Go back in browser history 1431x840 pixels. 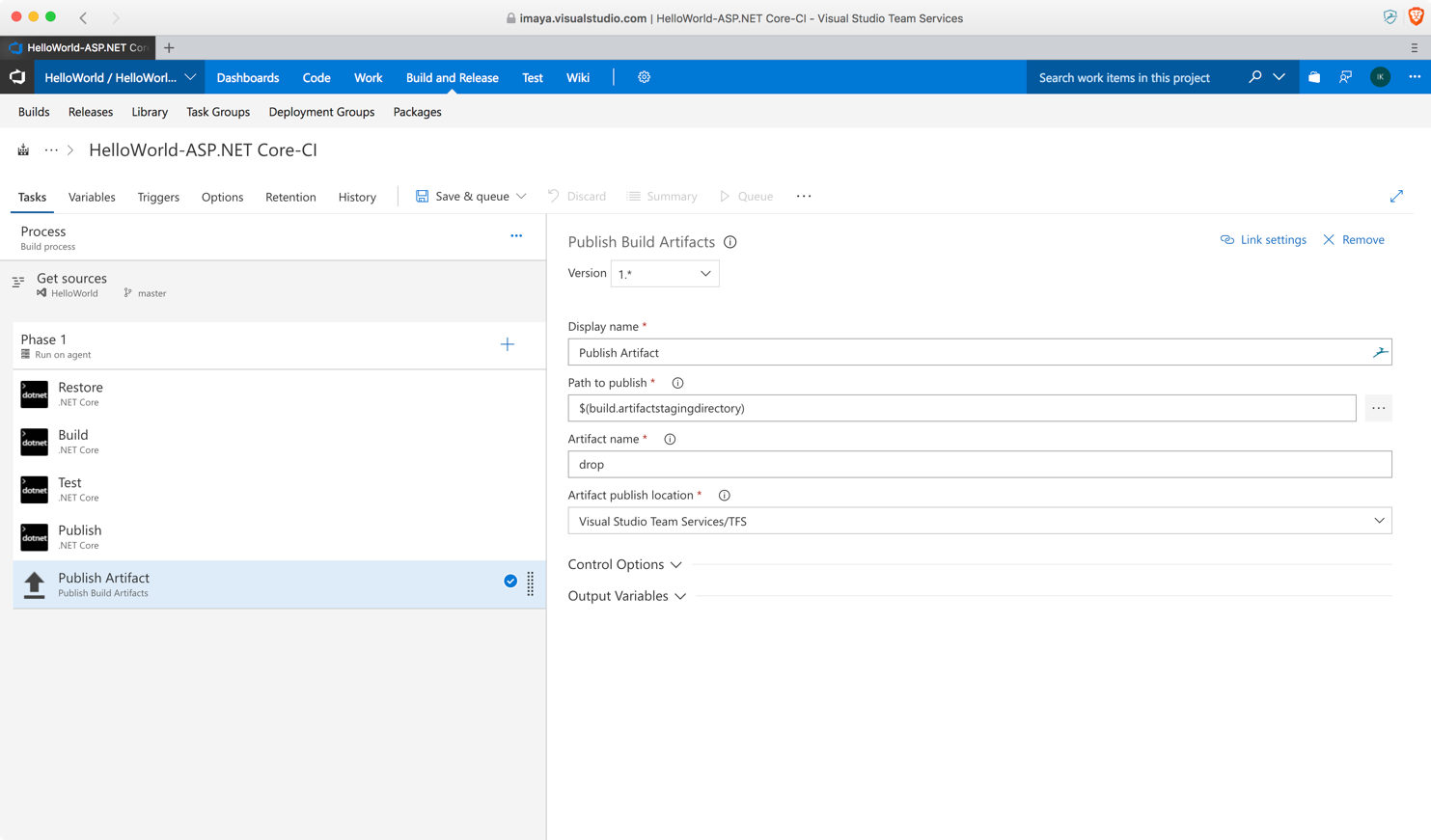84,17
